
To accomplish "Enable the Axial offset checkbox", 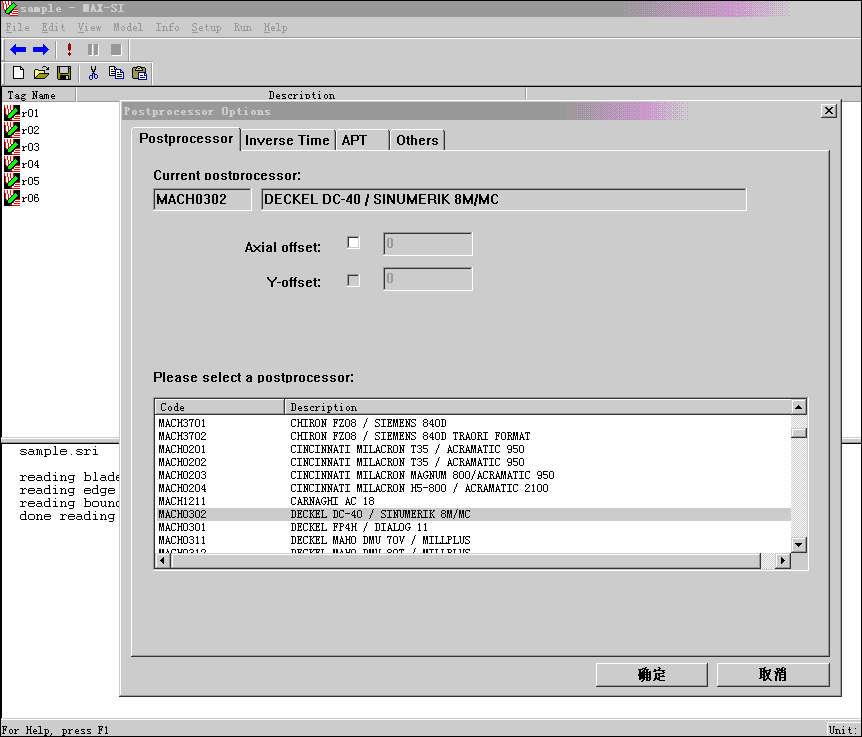I will tap(353, 242).
